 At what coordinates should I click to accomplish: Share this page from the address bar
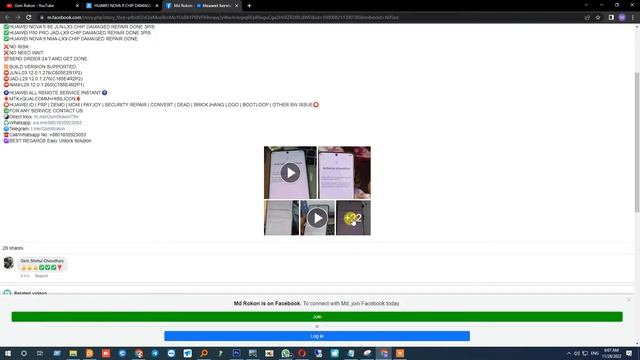click(587, 18)
